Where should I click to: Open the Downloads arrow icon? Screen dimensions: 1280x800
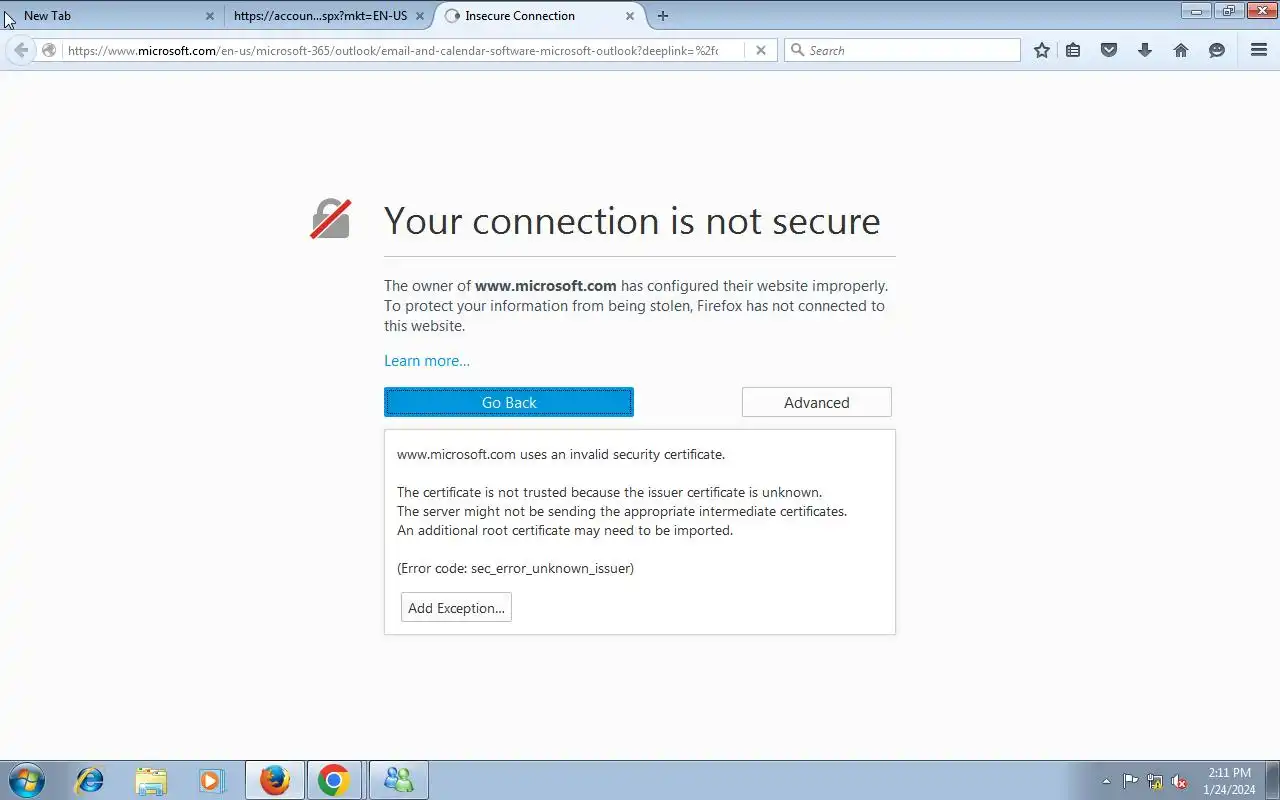click(1145, 50)
